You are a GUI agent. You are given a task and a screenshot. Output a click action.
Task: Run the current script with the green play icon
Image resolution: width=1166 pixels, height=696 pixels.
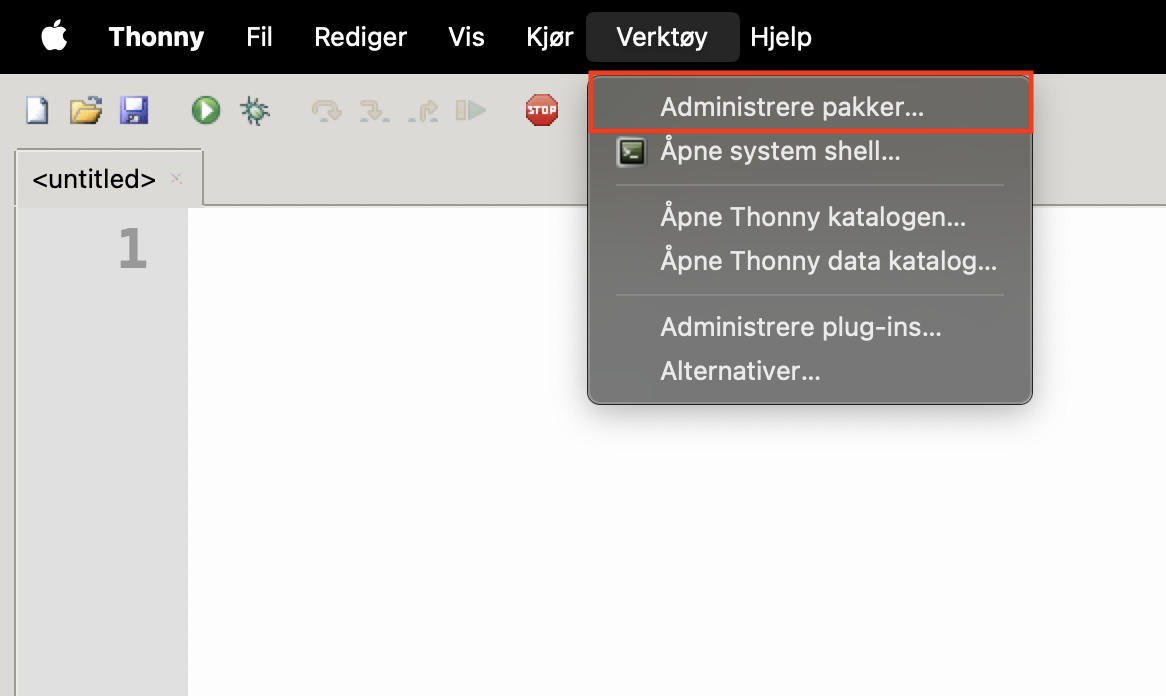pyautogui.click(x=206, y=109)
